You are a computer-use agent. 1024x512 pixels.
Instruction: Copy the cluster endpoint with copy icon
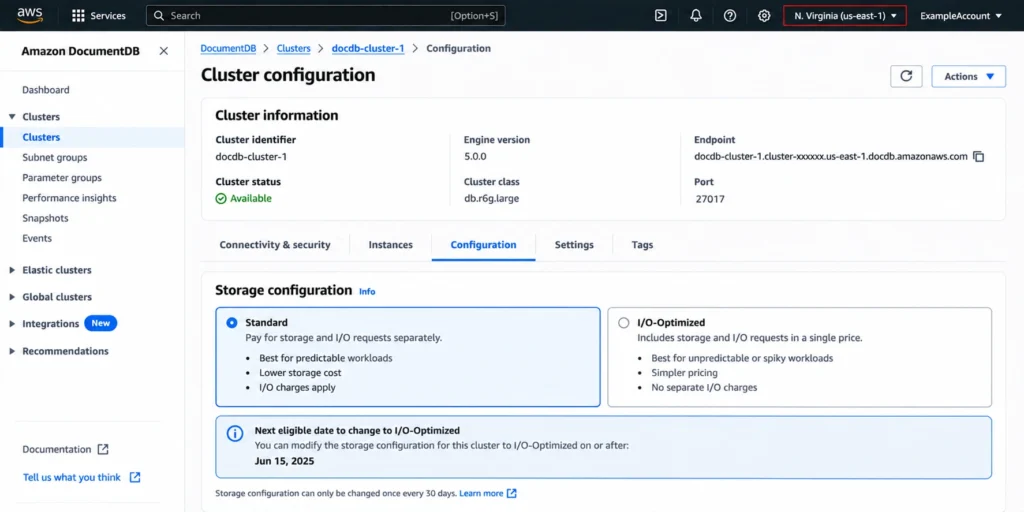point(978,157)
